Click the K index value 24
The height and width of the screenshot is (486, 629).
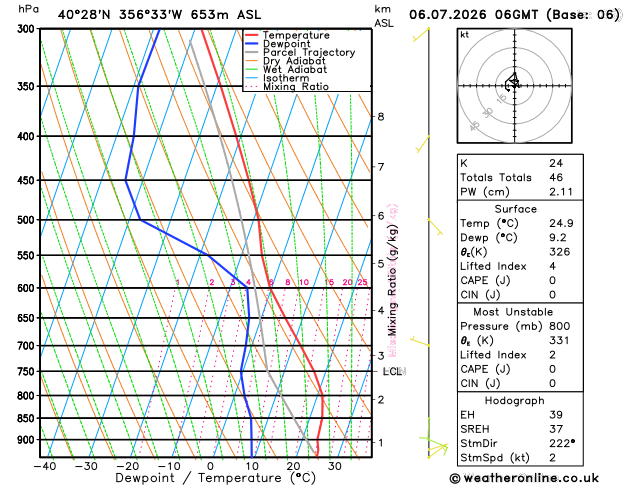tap(556, 163)
